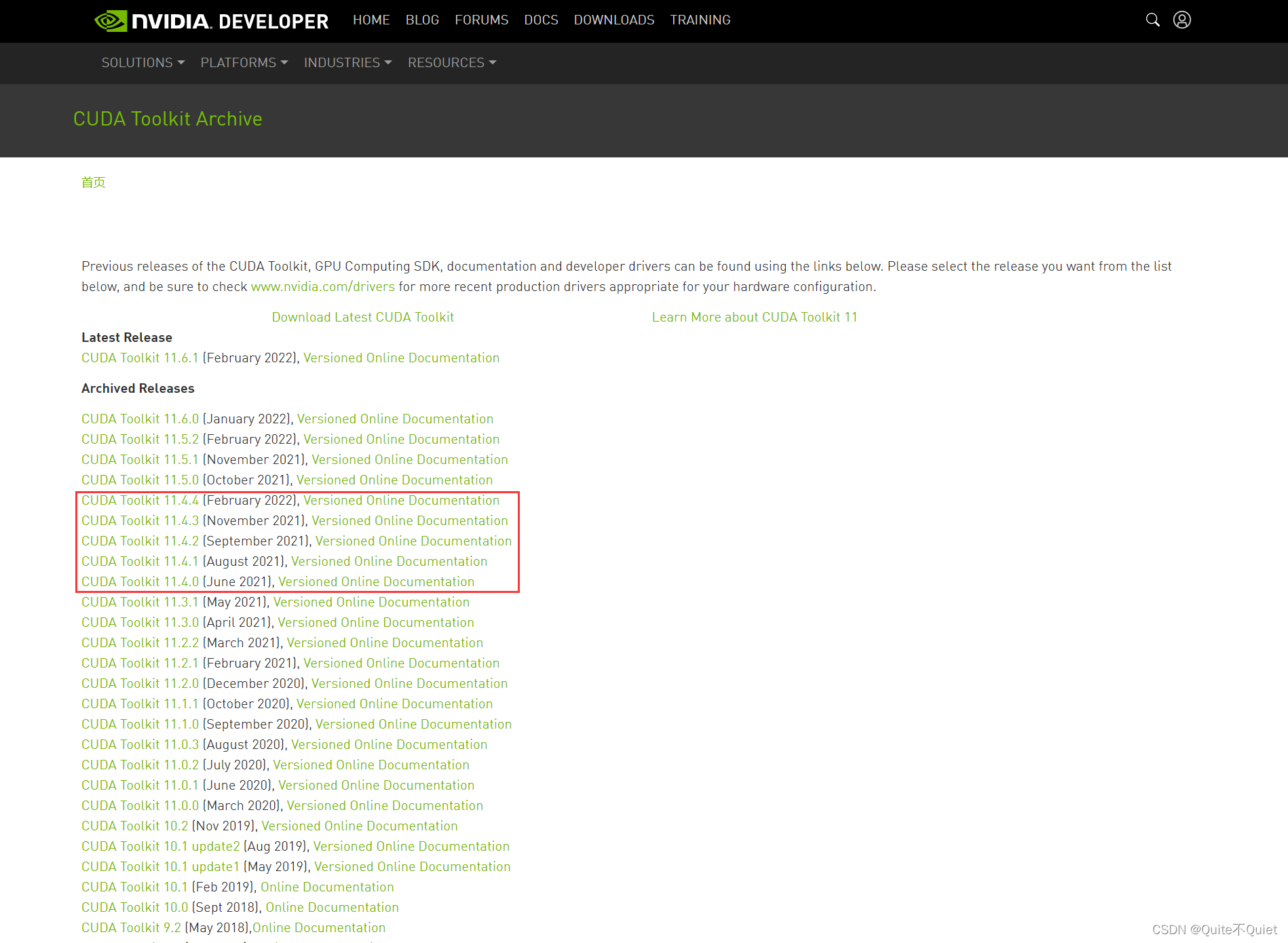Viewport: 1288px width, 943px height.
Task: Open CUDA Toolkit 11.1.0 link
Action: (x=140, y=725)
